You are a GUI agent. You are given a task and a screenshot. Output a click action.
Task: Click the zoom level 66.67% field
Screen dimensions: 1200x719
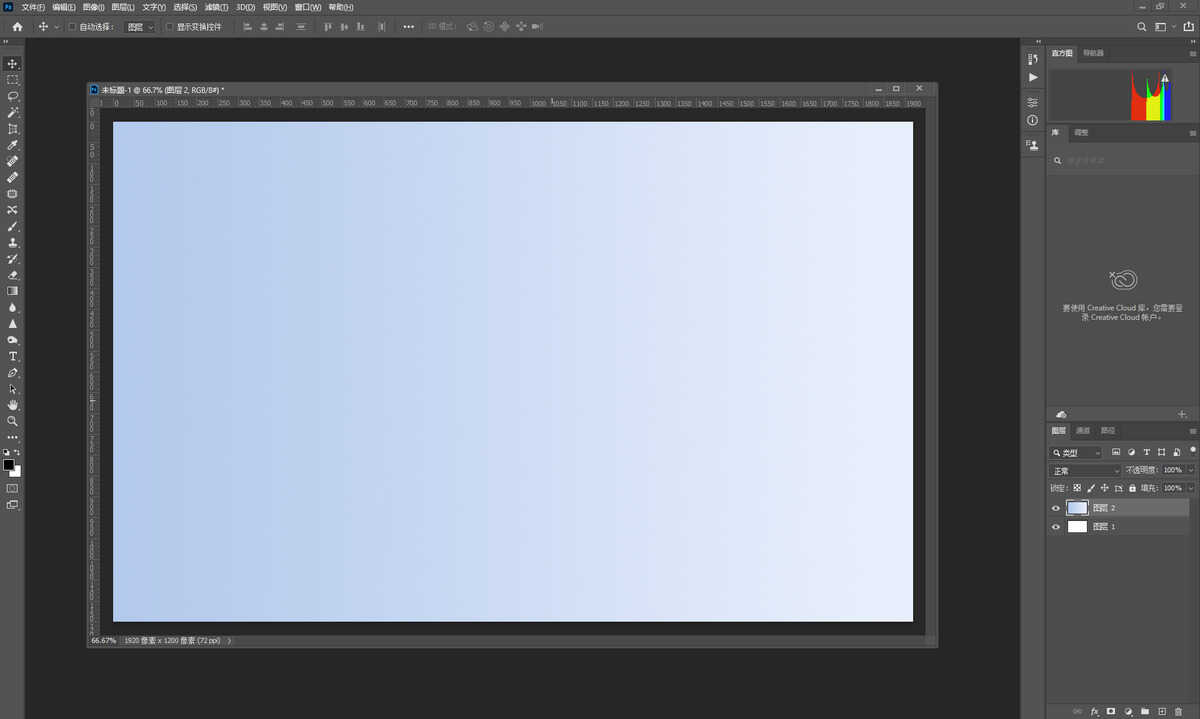[x=104, y=640]
